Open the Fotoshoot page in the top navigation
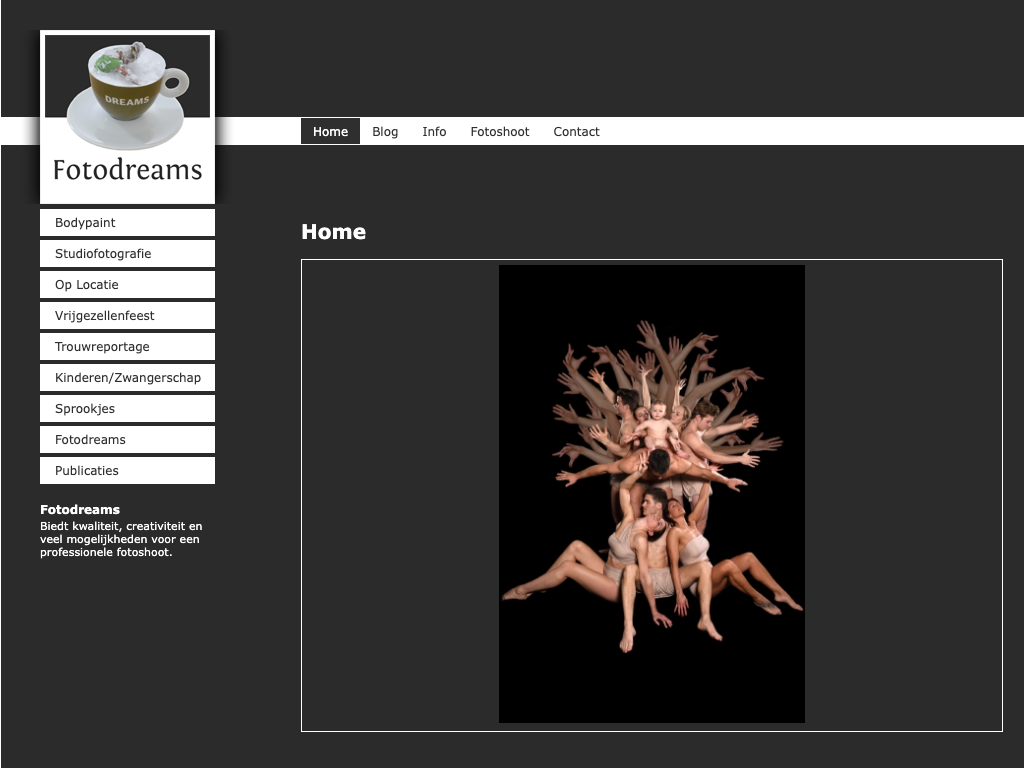 coord(500,131)
